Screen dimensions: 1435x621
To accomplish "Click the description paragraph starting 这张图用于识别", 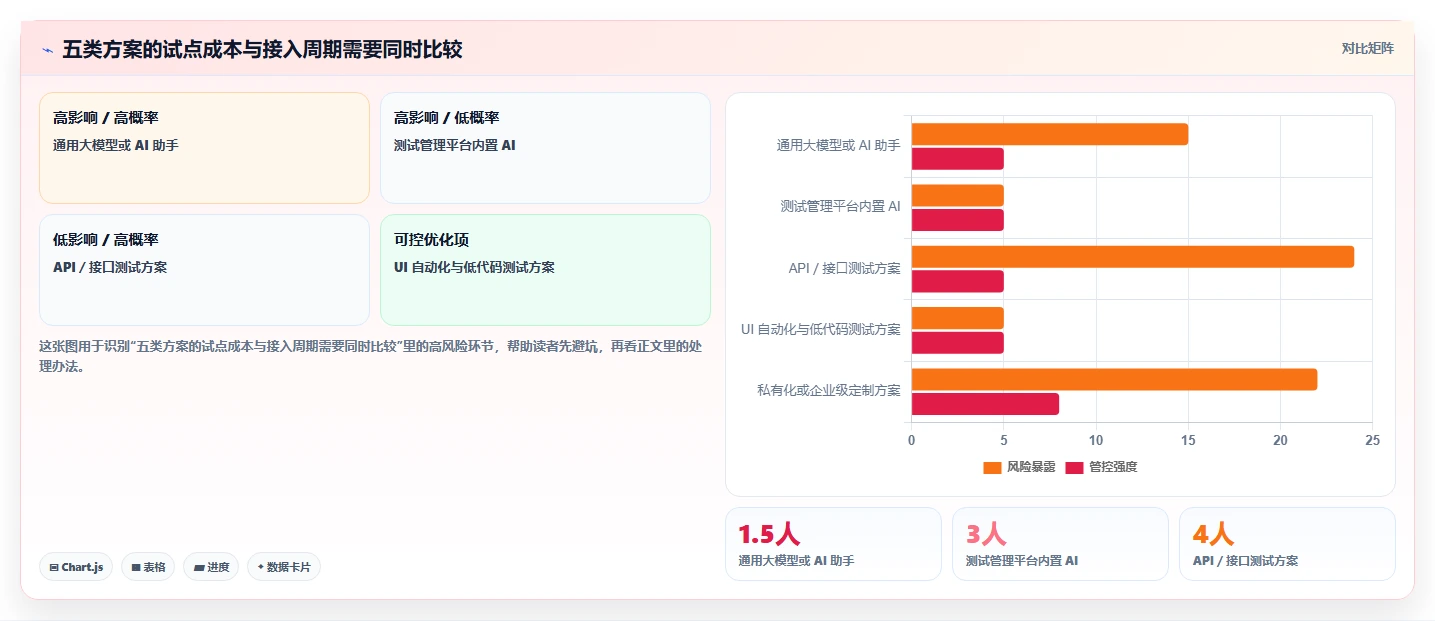I will (x=368, y=356).
